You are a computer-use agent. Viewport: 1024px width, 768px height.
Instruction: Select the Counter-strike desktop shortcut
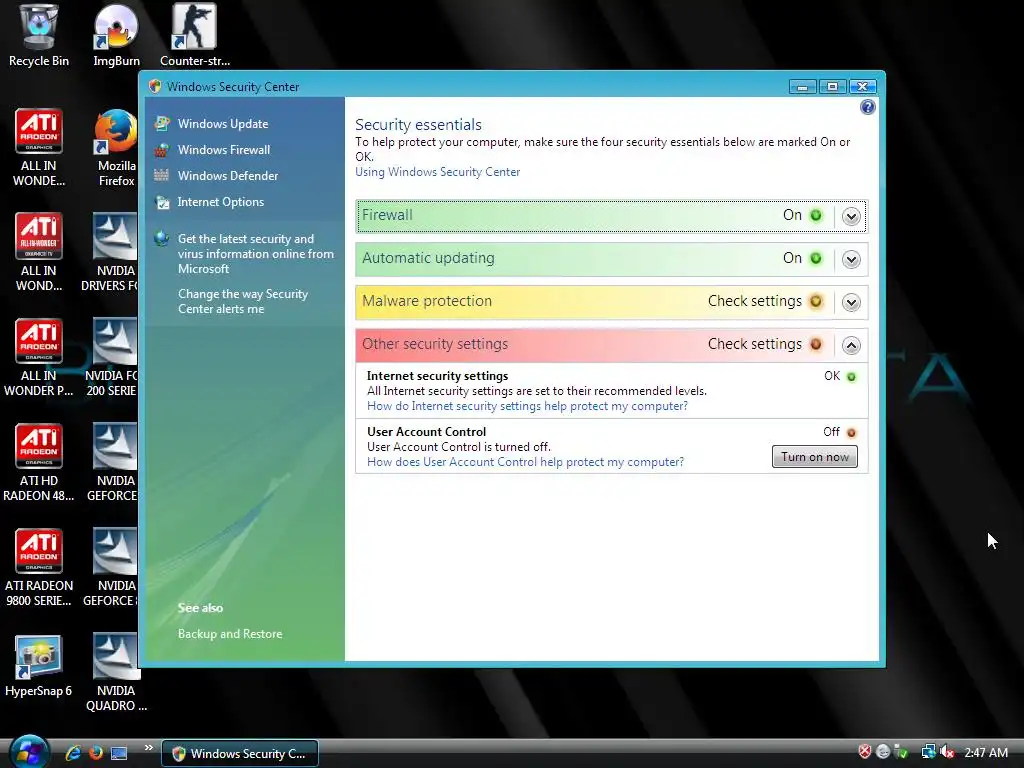pyautogui.click(x=195, y=36)
